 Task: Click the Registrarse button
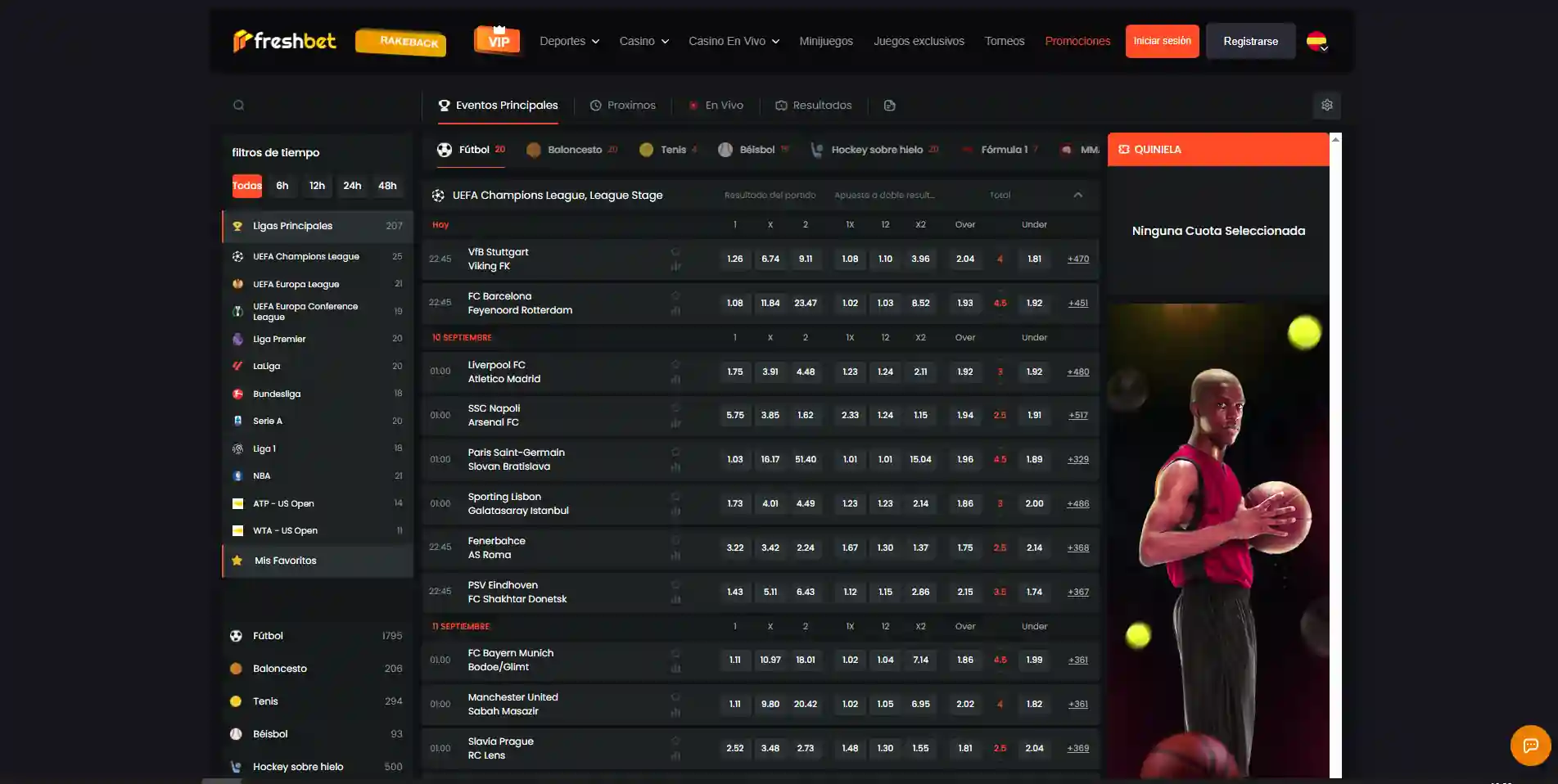coord(1250,41)
